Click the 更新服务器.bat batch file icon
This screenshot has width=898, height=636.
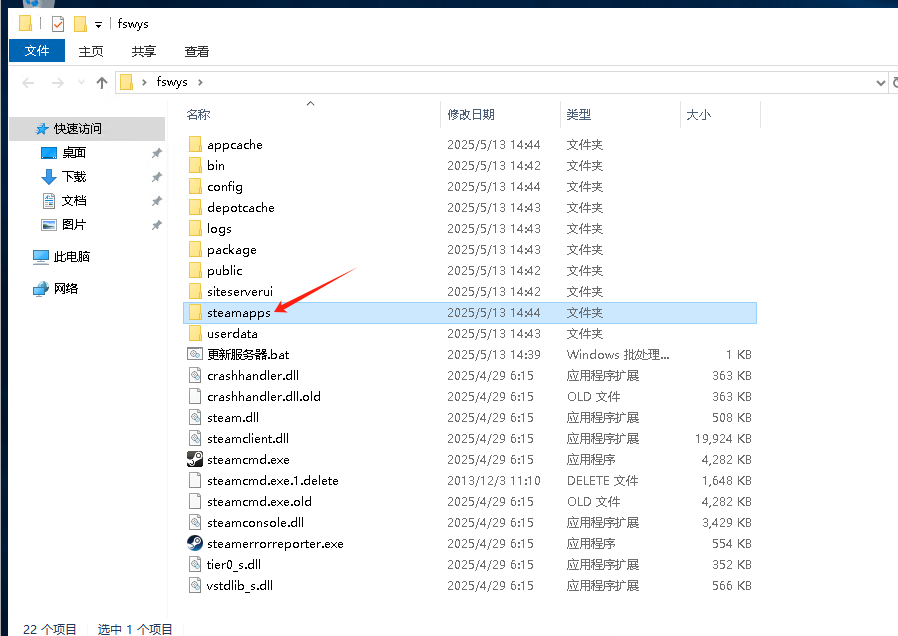coord(195,354)
